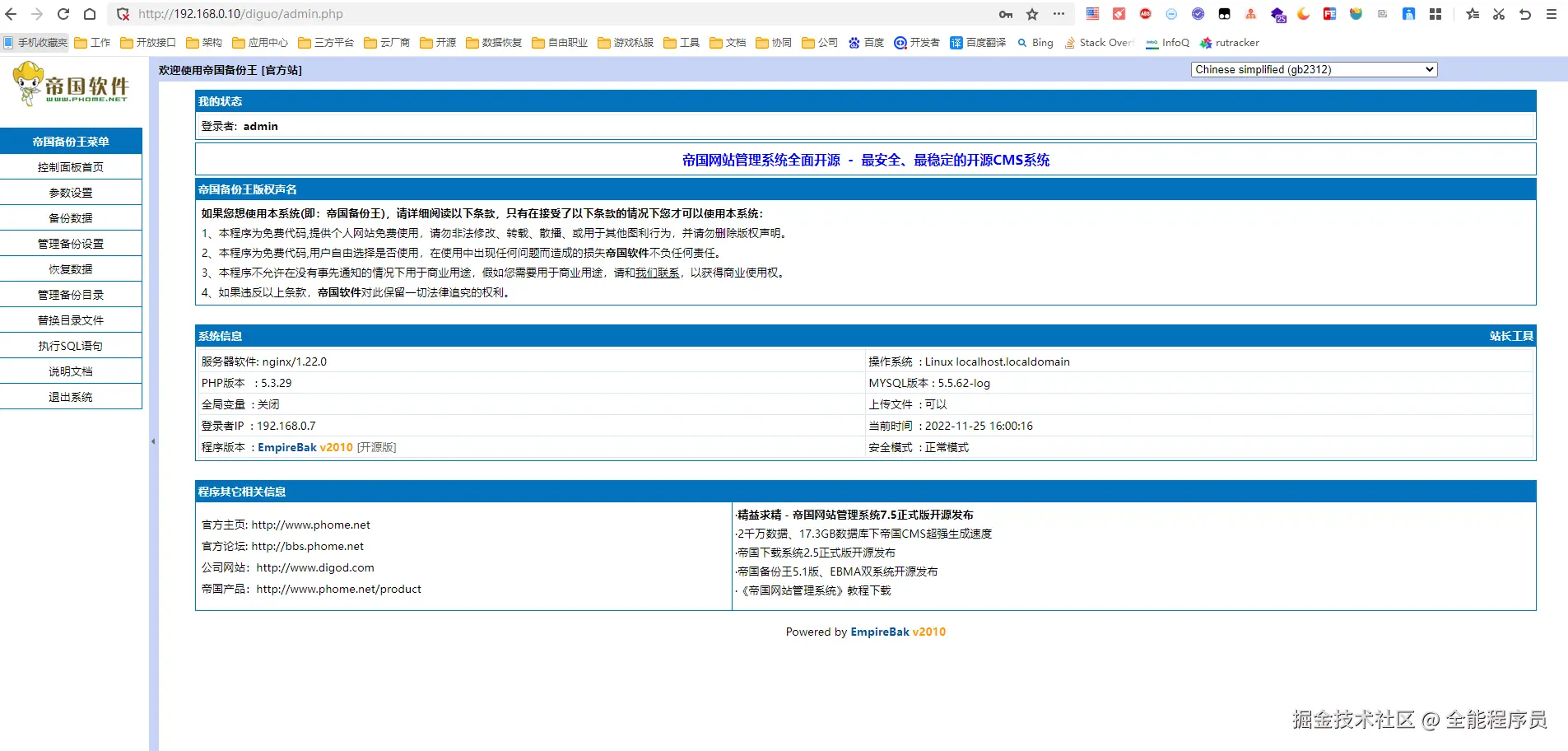Open the rutracker bookmark

[x=1230, y=43]
